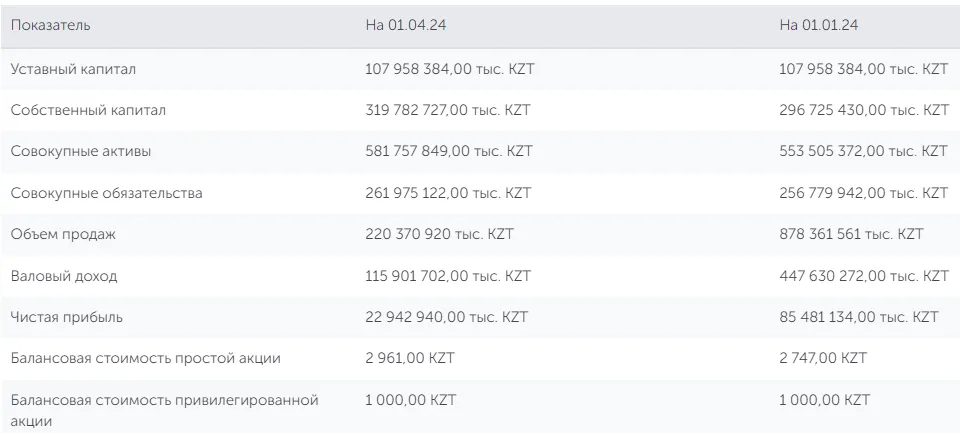Click the value 319 782 727,00 тыс. KZT
The image size is (960, 433).
tap(448, 110)
